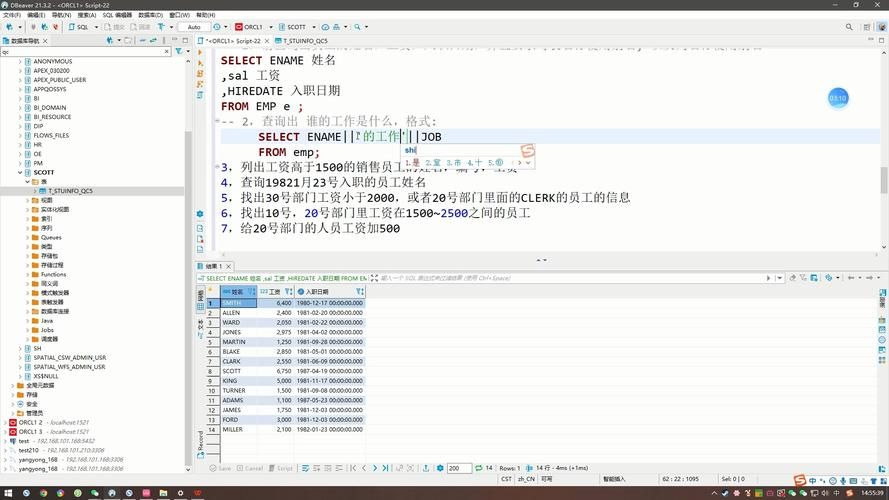Go to the first result row
Screen dimensions: 889x500
click(353, 468)
